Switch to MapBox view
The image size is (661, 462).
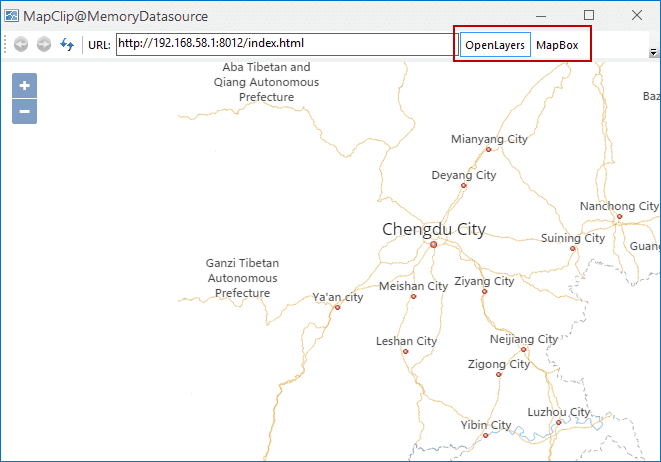point(557,45)
